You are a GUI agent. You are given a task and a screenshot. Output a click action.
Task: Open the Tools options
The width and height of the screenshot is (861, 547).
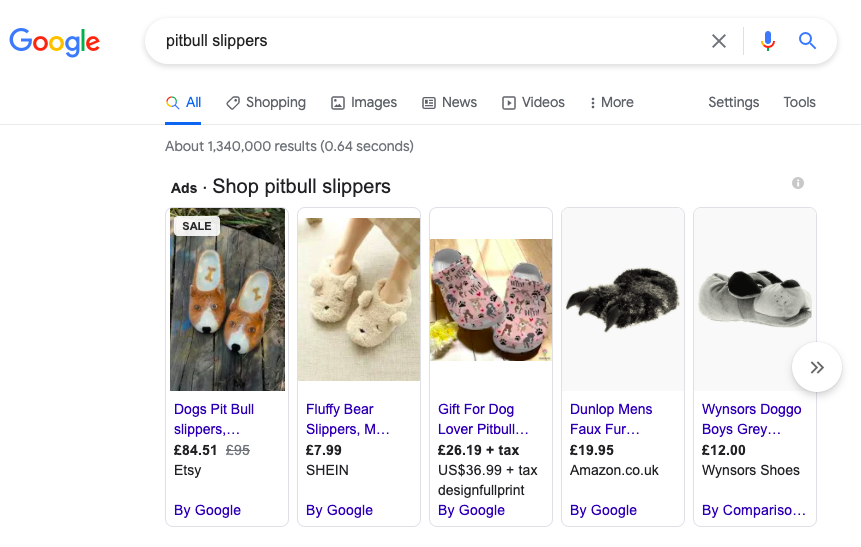tap(799, 103)
